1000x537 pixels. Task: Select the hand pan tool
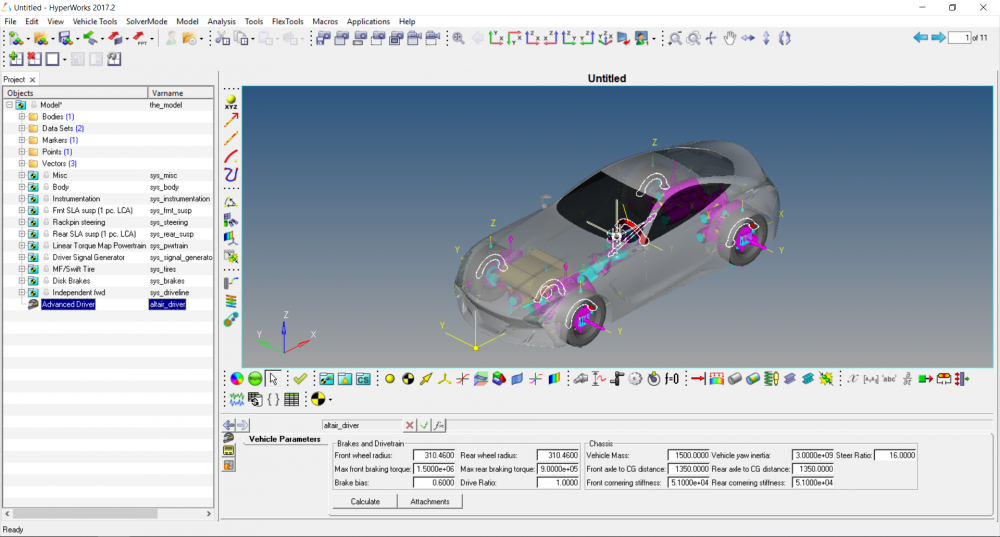[730, 38]
